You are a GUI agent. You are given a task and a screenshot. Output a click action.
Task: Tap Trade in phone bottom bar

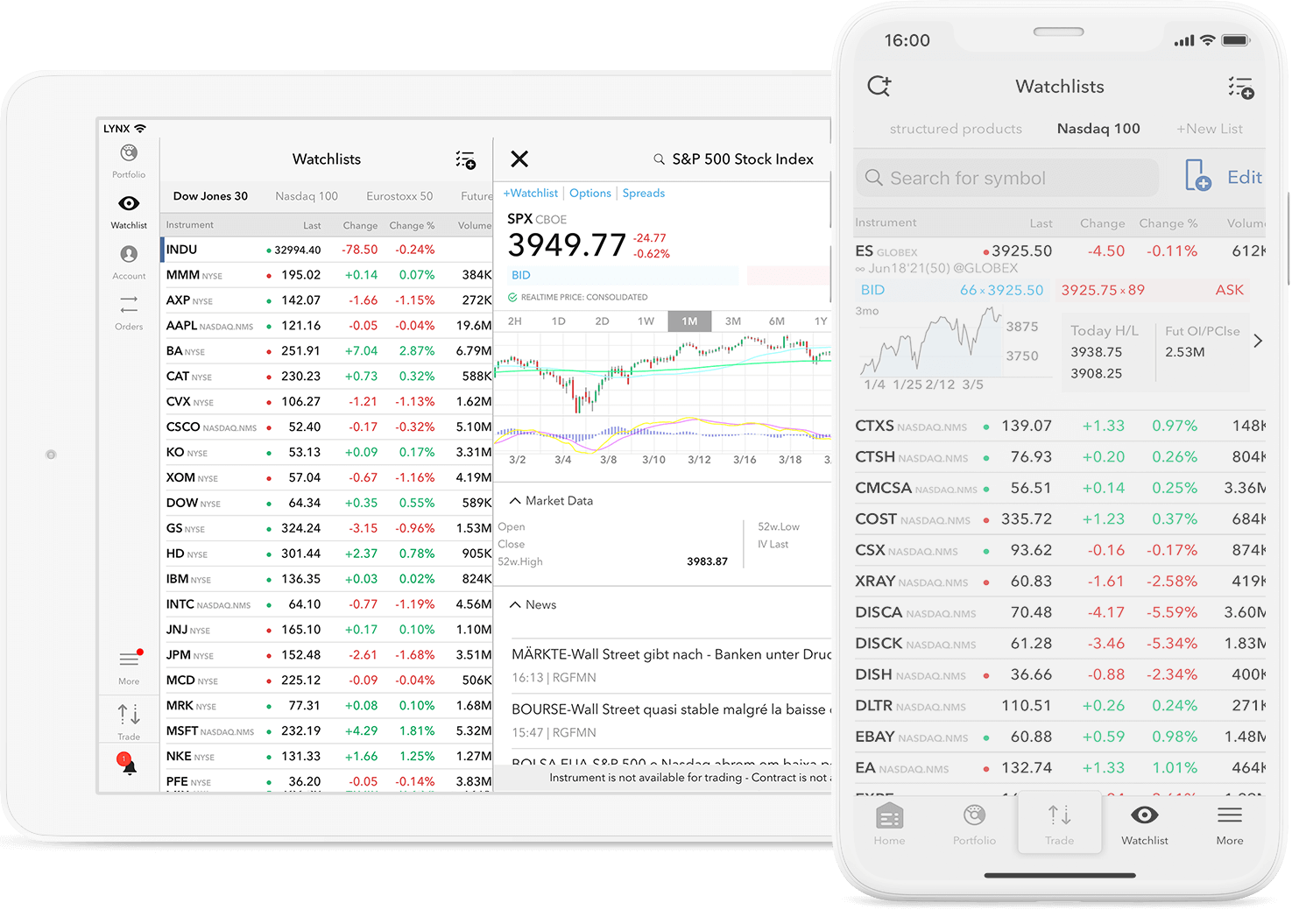point(1059,824)
